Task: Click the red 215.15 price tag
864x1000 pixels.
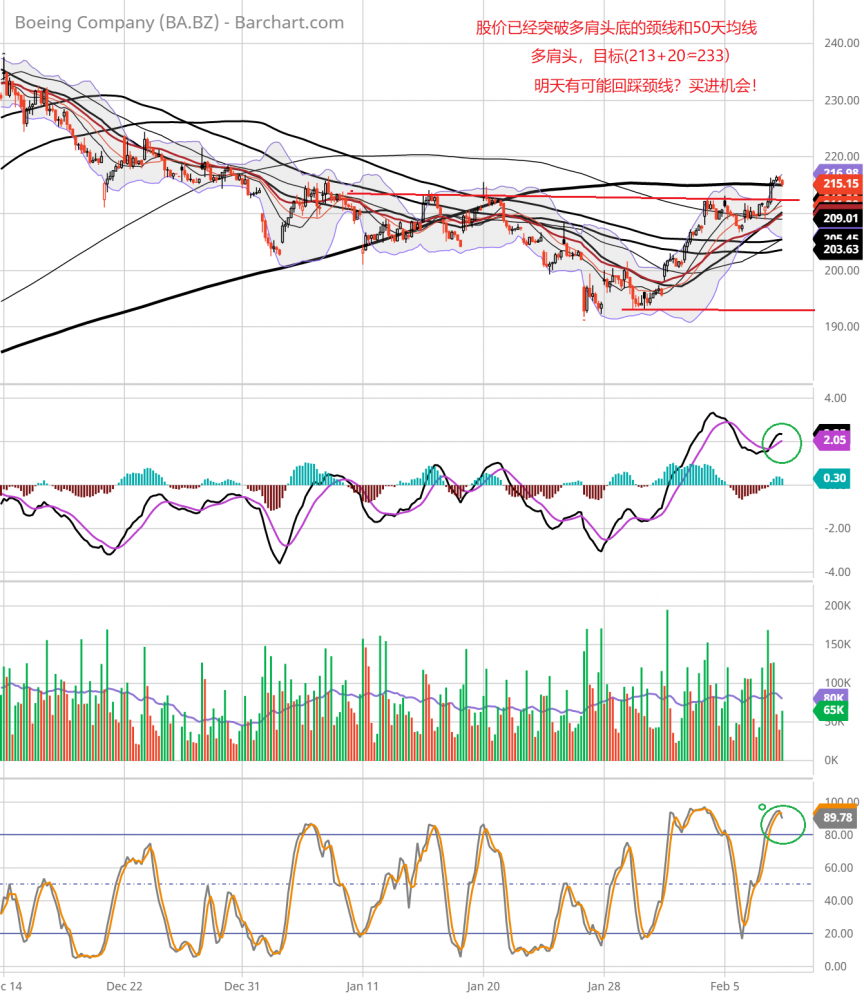Action: (841, 184)
